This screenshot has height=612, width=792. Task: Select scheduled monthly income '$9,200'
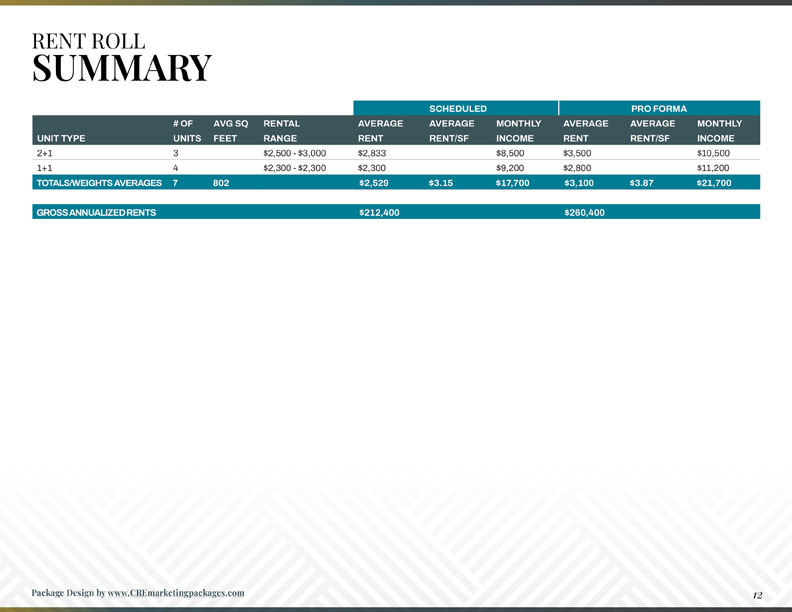(x=510, y=168)
